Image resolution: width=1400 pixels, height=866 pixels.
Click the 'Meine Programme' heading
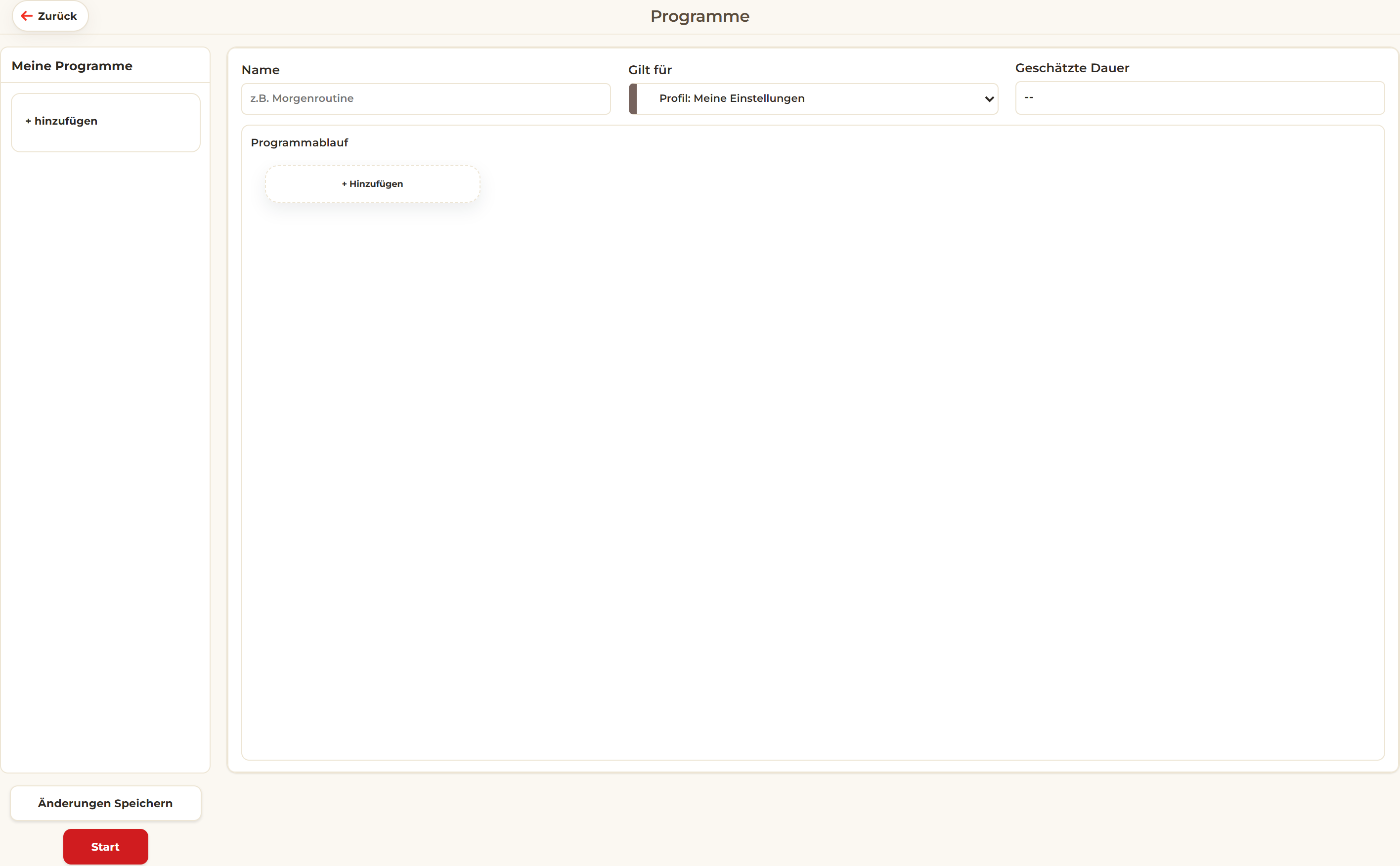pyautogui.click(x=72, y=66)
